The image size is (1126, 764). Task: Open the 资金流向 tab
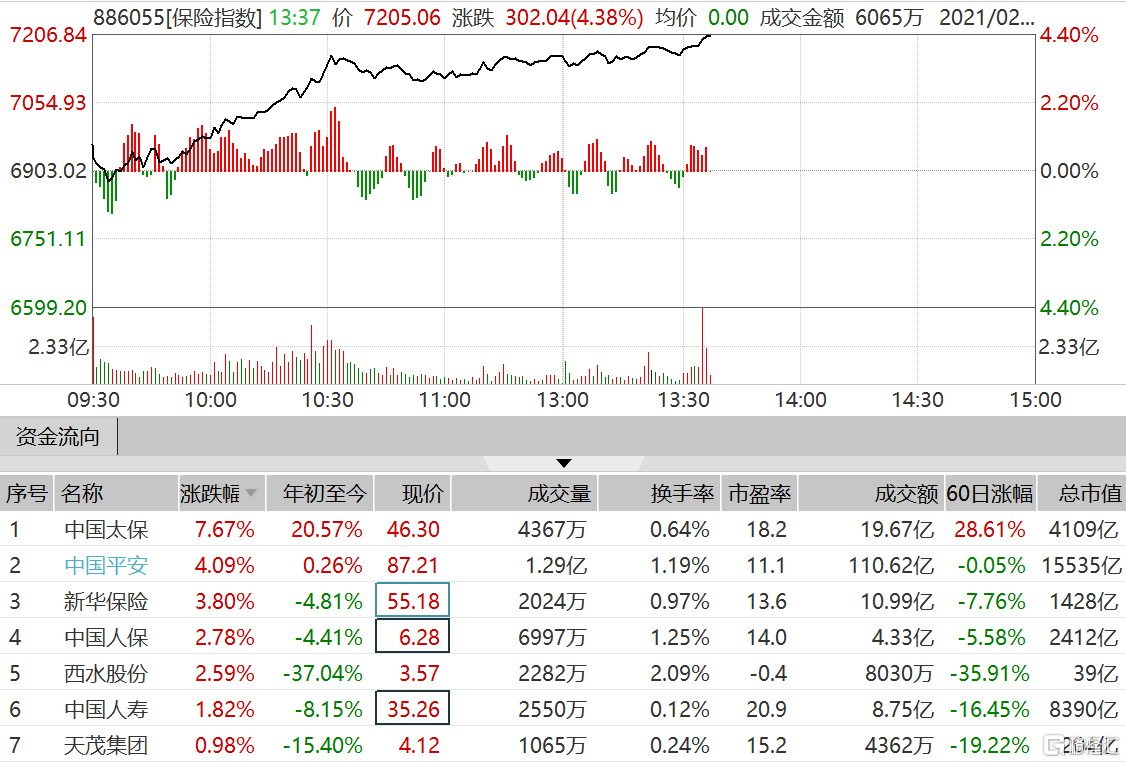pyautogui.click(x=58, y=437)
